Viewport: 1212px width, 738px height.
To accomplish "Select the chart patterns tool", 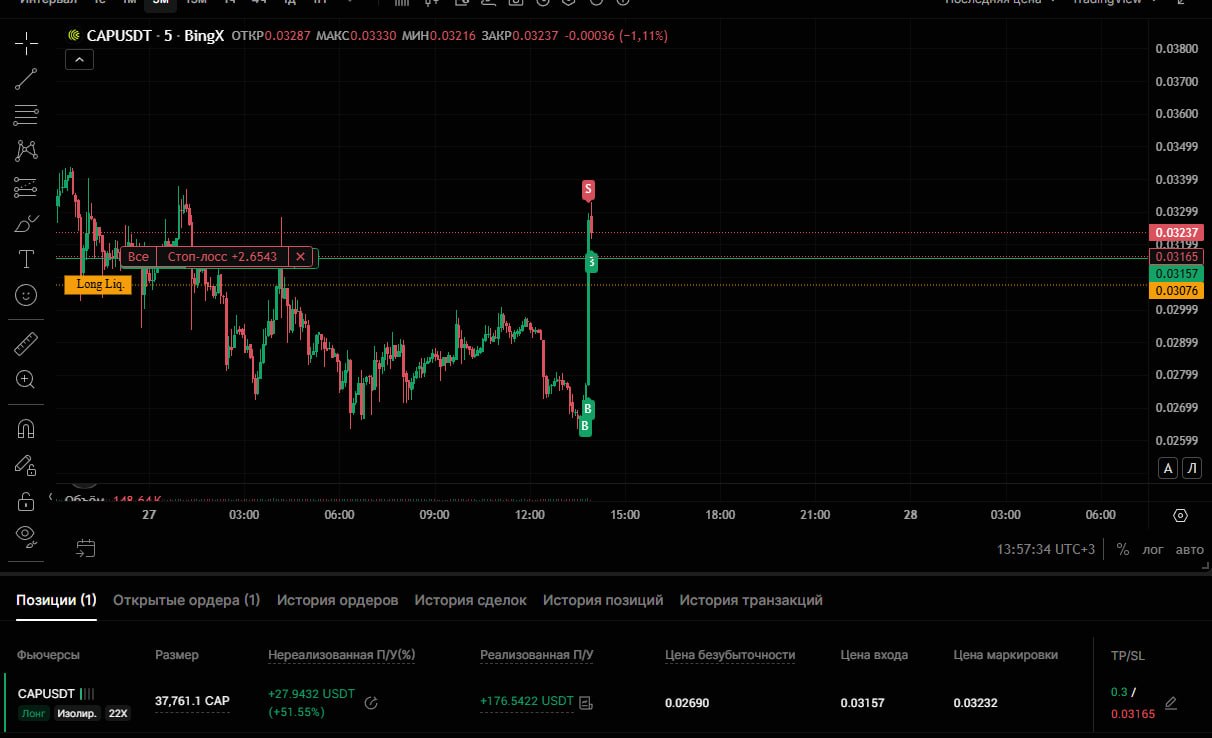I will pos(26,151).
